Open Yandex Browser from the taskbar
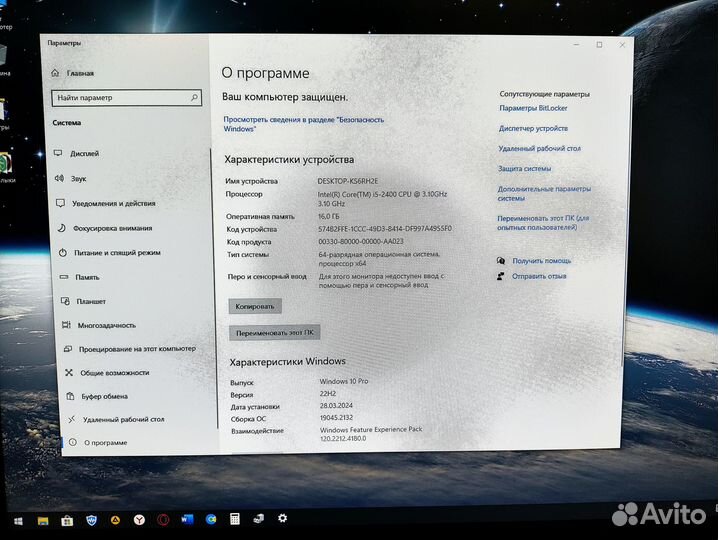 pyautogui.click(x=139, y=519)
